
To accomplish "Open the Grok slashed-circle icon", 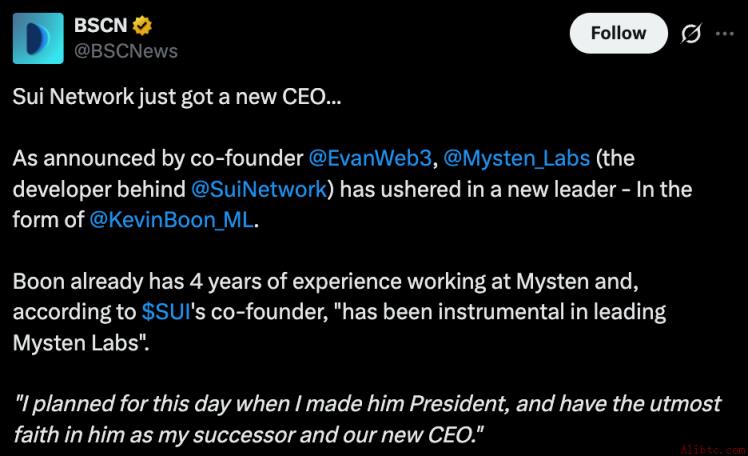I will tap(691, 33).
